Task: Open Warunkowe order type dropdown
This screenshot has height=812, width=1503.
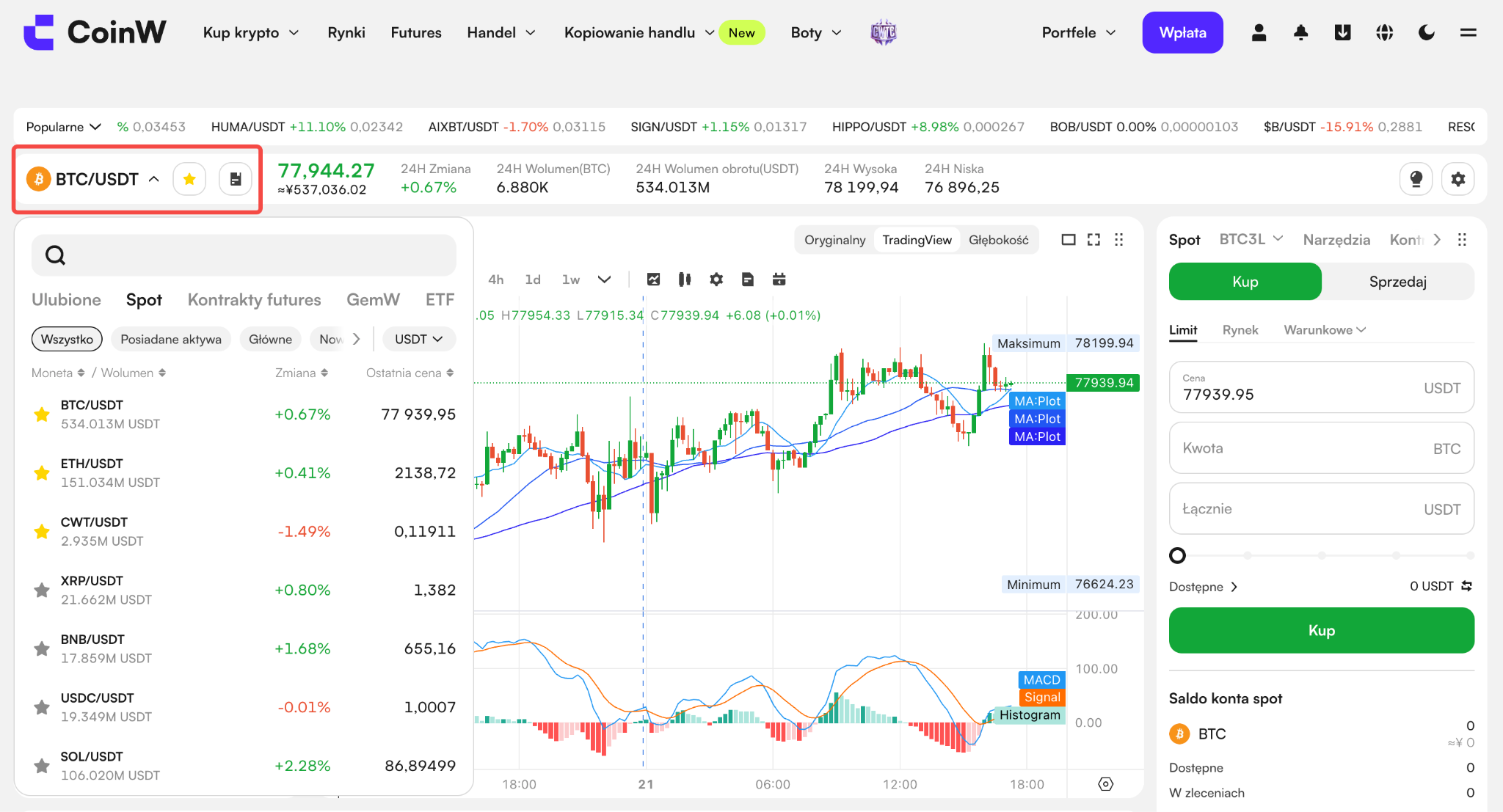Action: [1325, 330]
